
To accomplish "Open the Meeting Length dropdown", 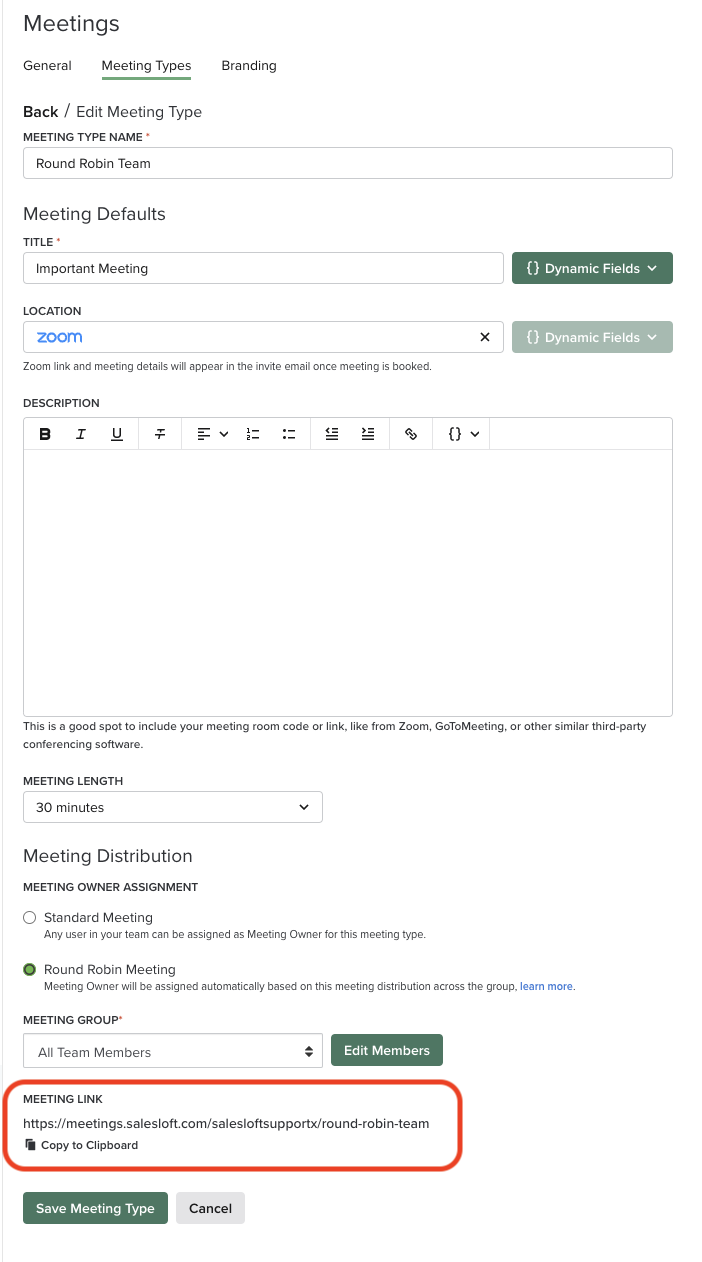I will [x=172, y=807].
